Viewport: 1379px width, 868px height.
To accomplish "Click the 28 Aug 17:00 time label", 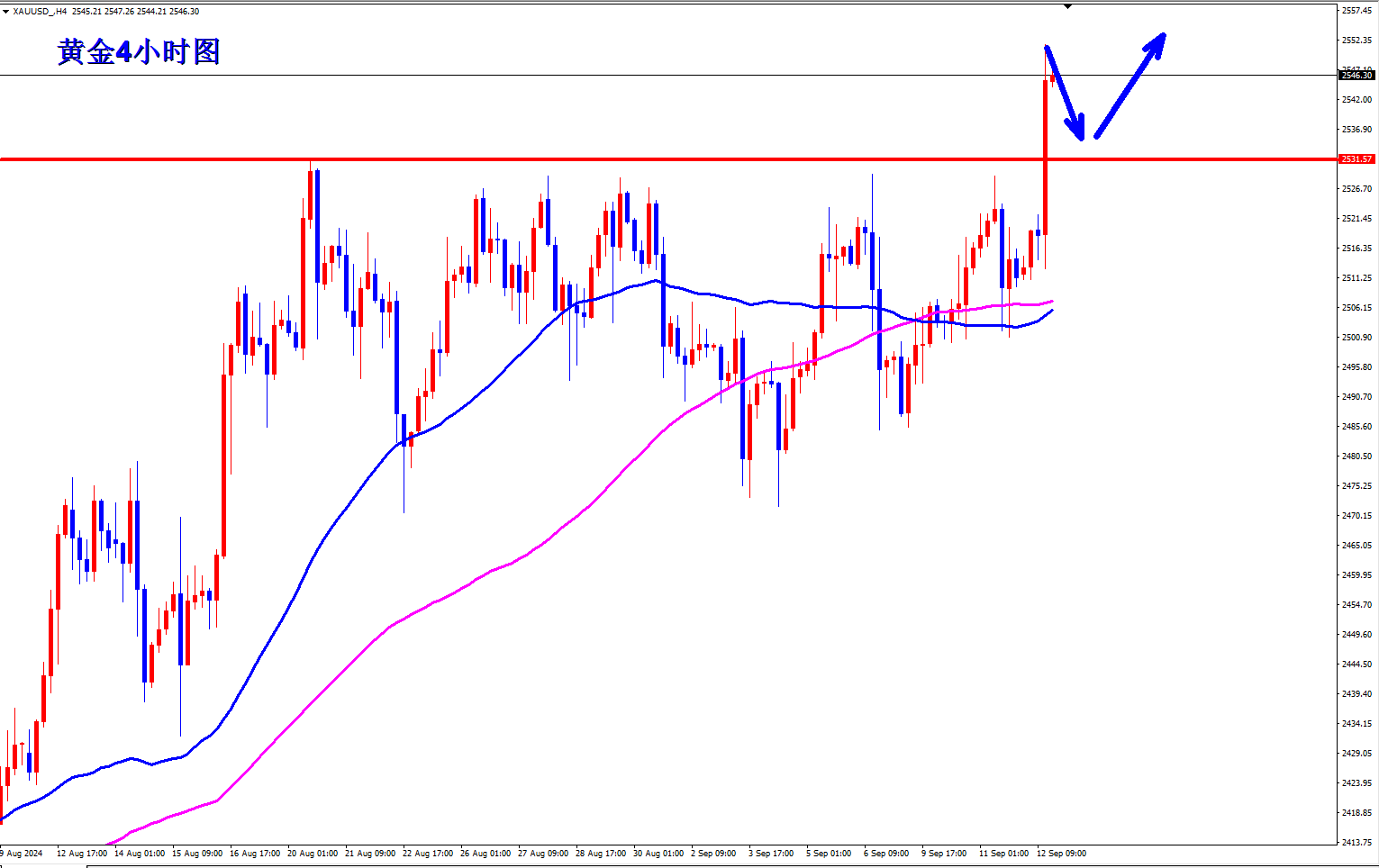I will click(601, 854).
